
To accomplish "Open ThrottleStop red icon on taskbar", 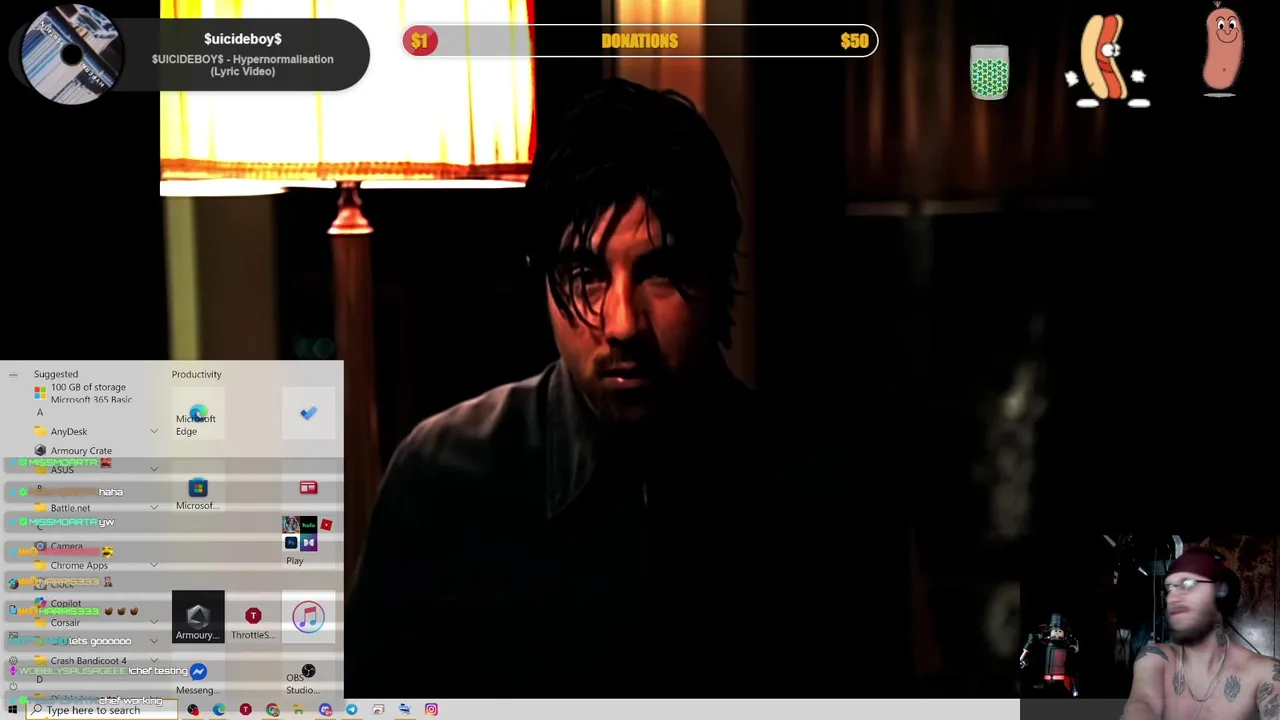I will coord(245,710).
